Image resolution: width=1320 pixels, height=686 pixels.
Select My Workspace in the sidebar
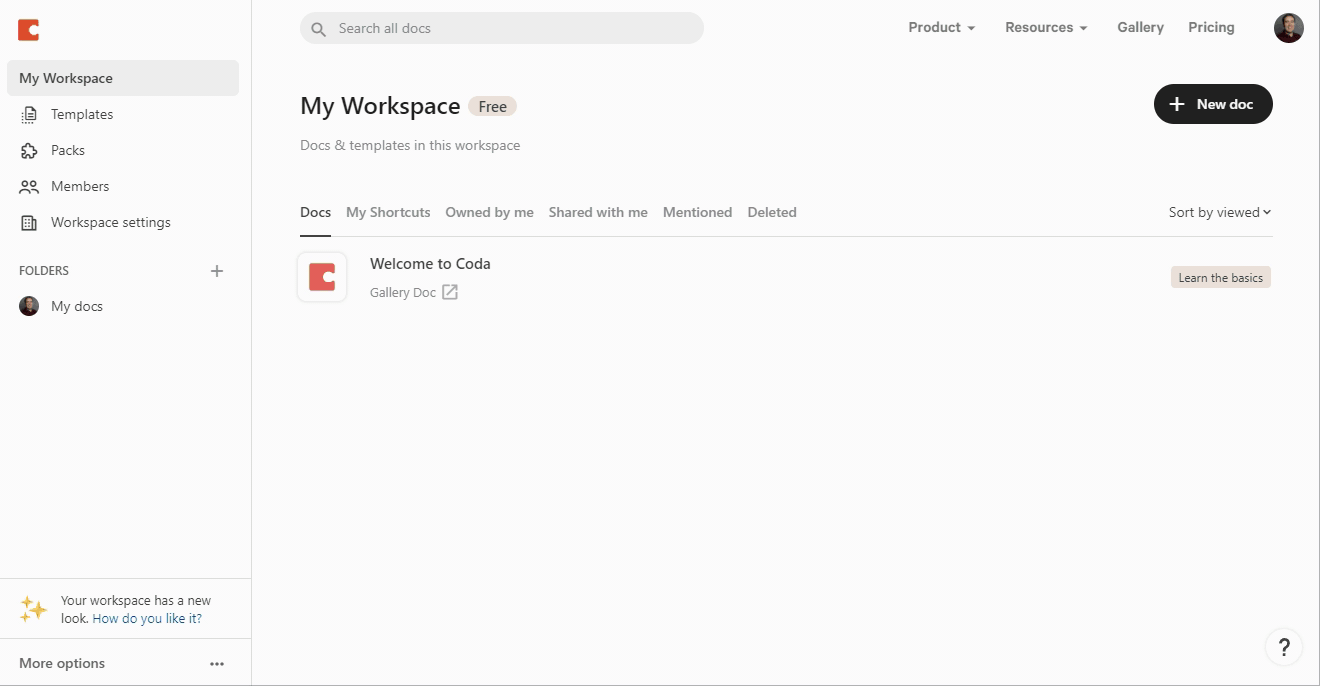123,78
